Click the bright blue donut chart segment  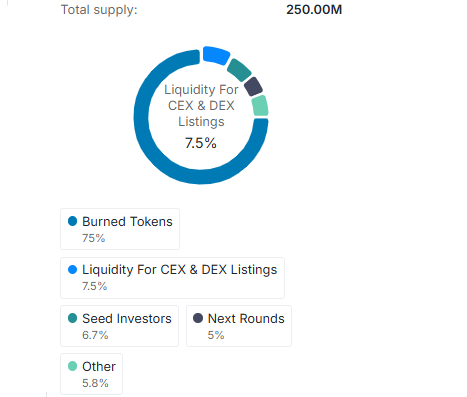pyautogui.click(x=216, y=55)
